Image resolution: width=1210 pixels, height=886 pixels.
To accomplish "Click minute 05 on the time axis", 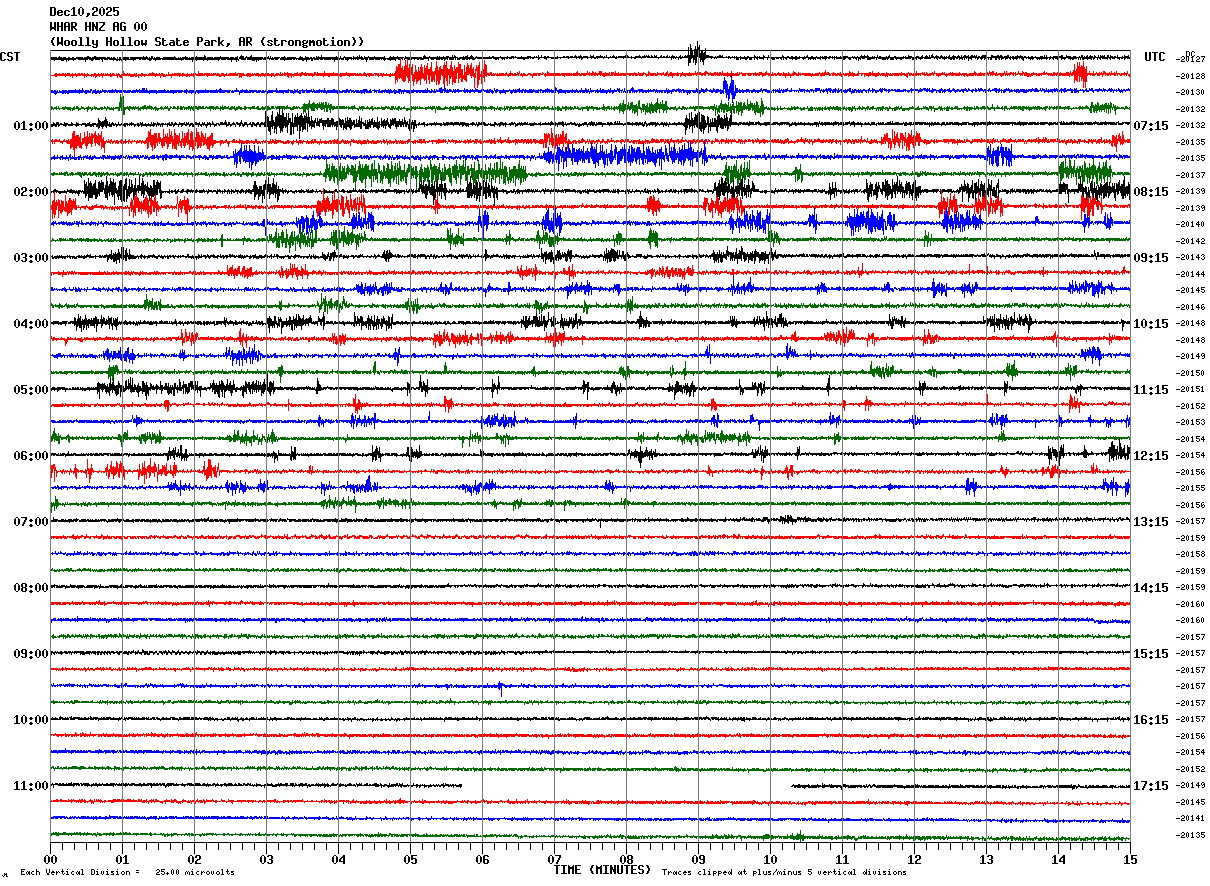I will point(410,859).
